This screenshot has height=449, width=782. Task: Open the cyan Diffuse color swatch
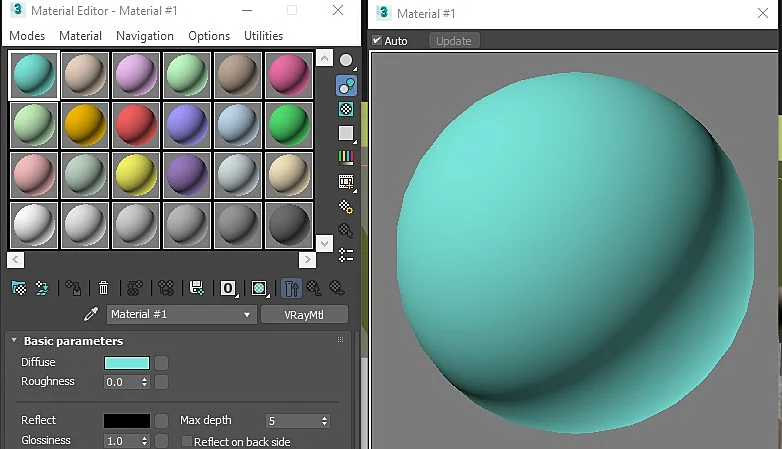tap(127, 363)
